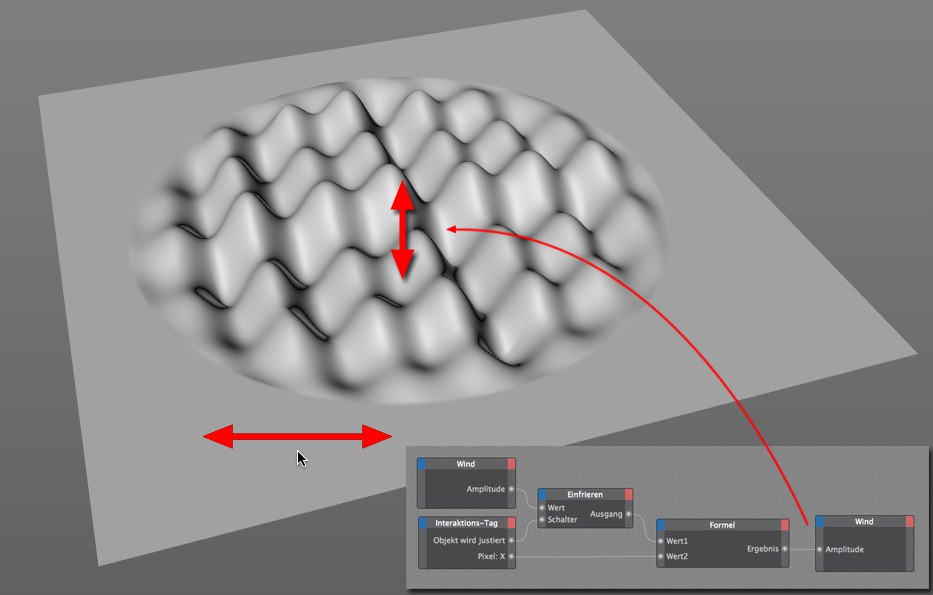Image resolution: width=933 pixels, height=595 pixels.
Task: Select the Schalter input port on Einfrieren
Action: coord(542,520)
